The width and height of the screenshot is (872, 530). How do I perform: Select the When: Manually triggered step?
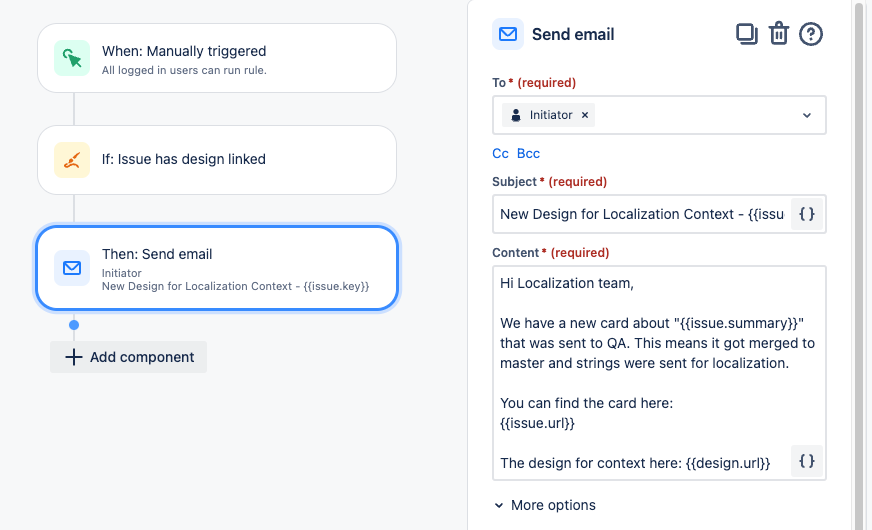[217, 58]
